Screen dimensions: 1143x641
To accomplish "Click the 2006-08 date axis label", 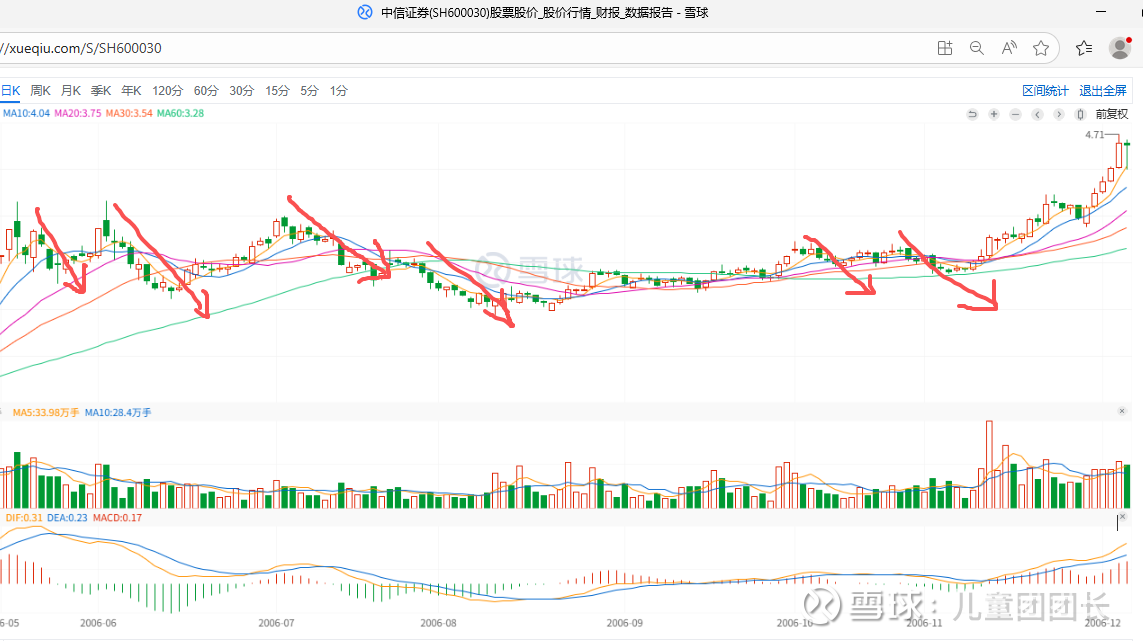I will coord(438,623).
